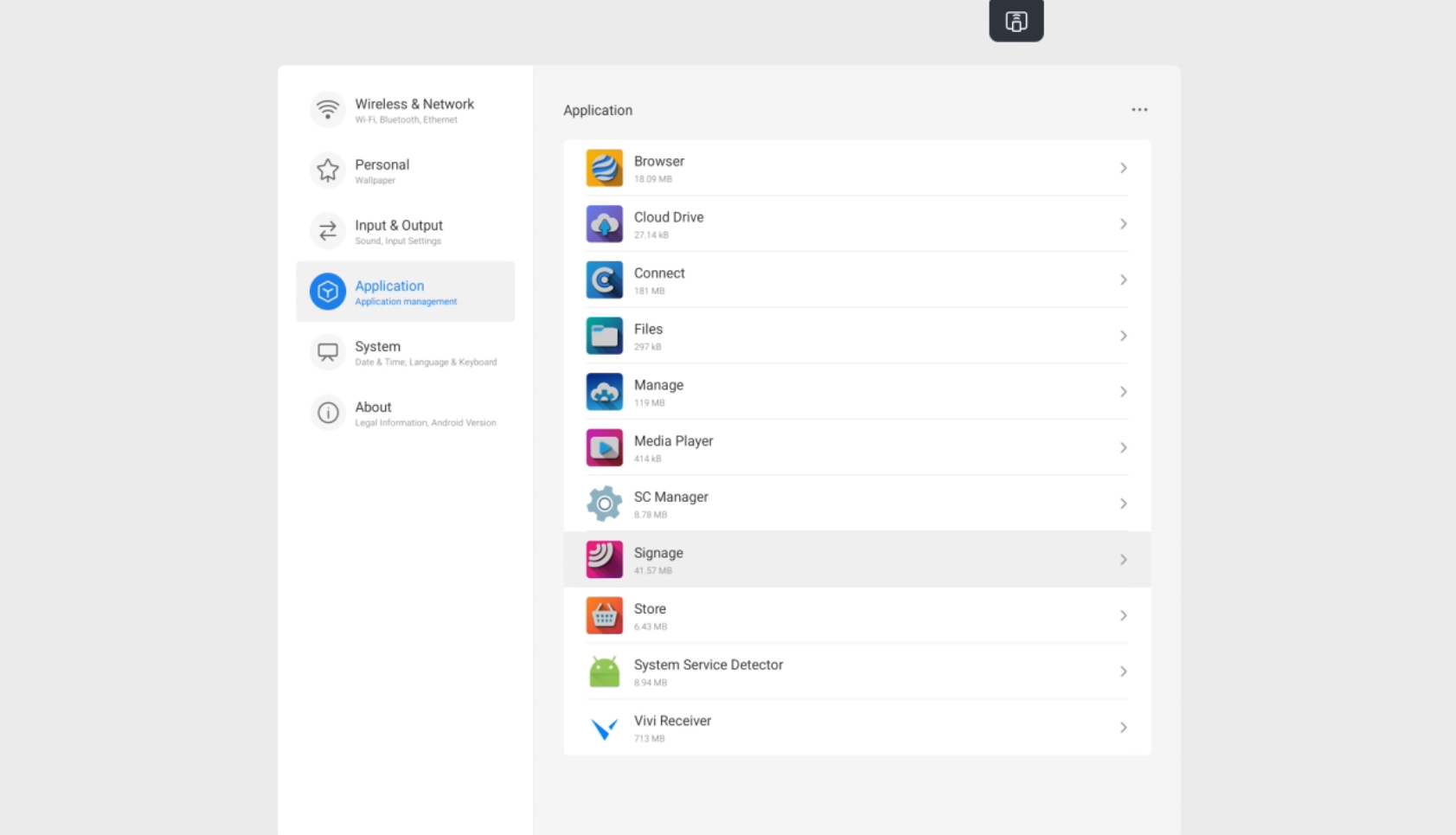
Task: Click the Media Player app icon
Action: [x=604, y=448]
